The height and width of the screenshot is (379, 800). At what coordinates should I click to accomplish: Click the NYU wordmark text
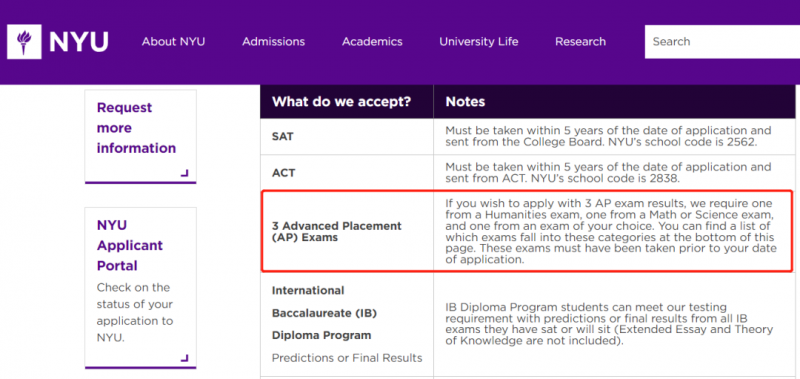[x=79, y=42]
